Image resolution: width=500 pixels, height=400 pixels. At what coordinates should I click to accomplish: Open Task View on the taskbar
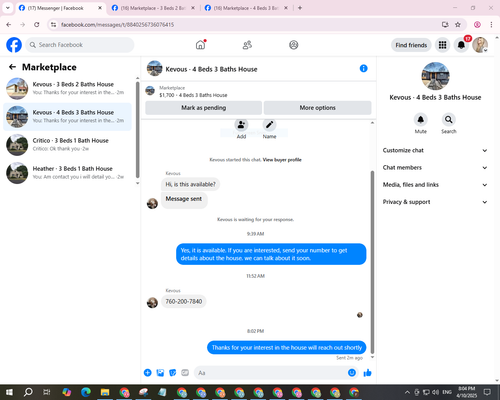pos(47,392)
